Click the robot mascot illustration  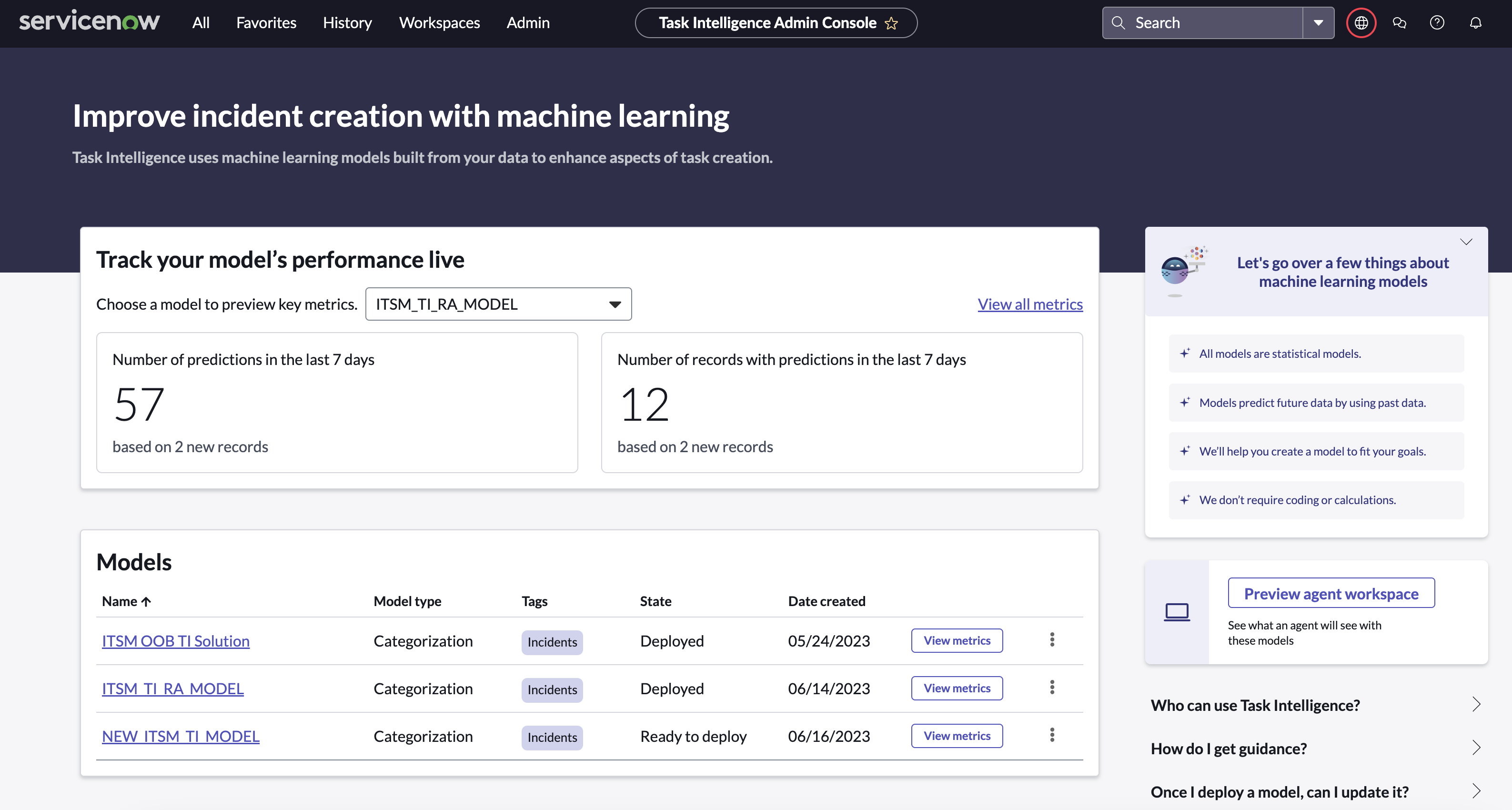click(1184, 271)
